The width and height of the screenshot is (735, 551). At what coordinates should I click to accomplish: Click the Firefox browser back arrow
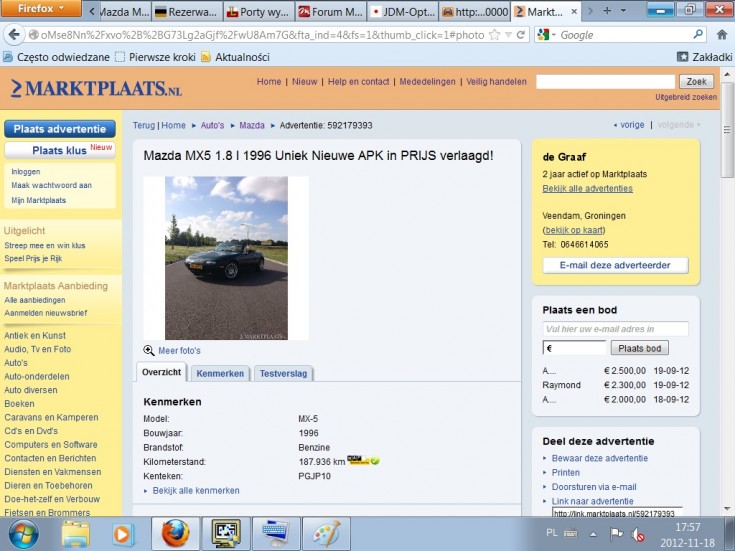click(x=14, y=35)
